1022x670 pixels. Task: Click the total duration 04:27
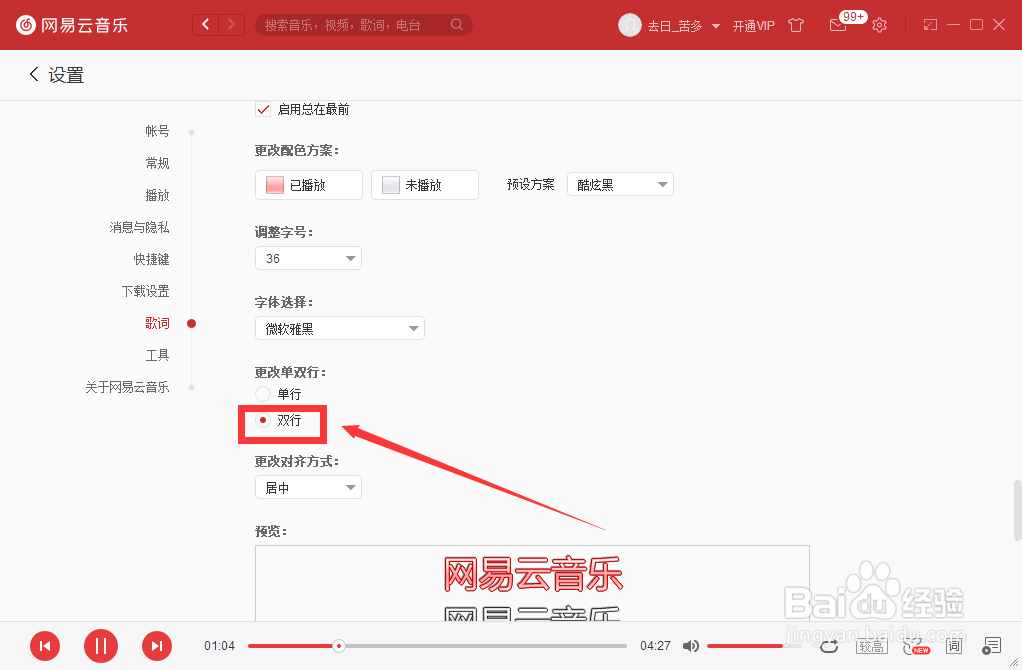655,646
